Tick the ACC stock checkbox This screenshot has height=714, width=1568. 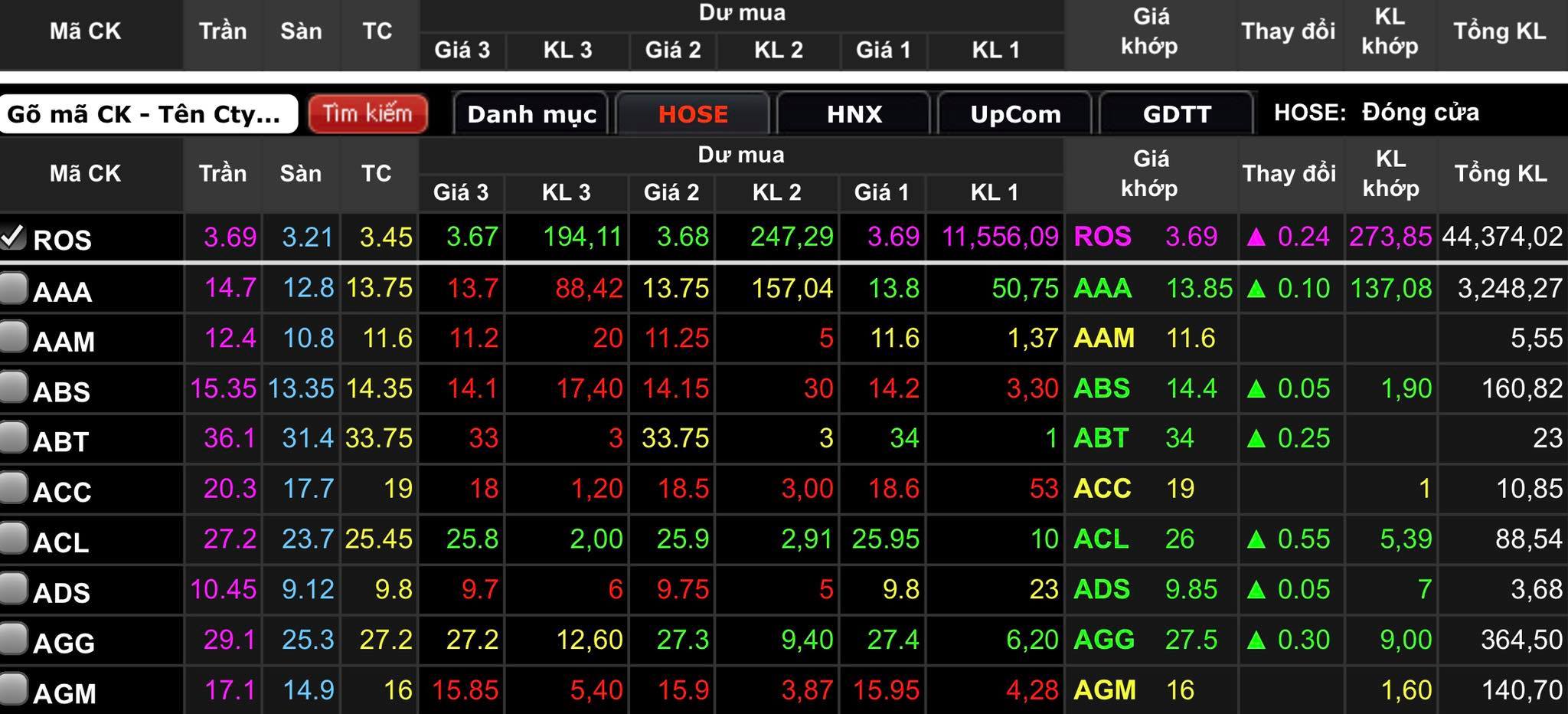[13, 489]
